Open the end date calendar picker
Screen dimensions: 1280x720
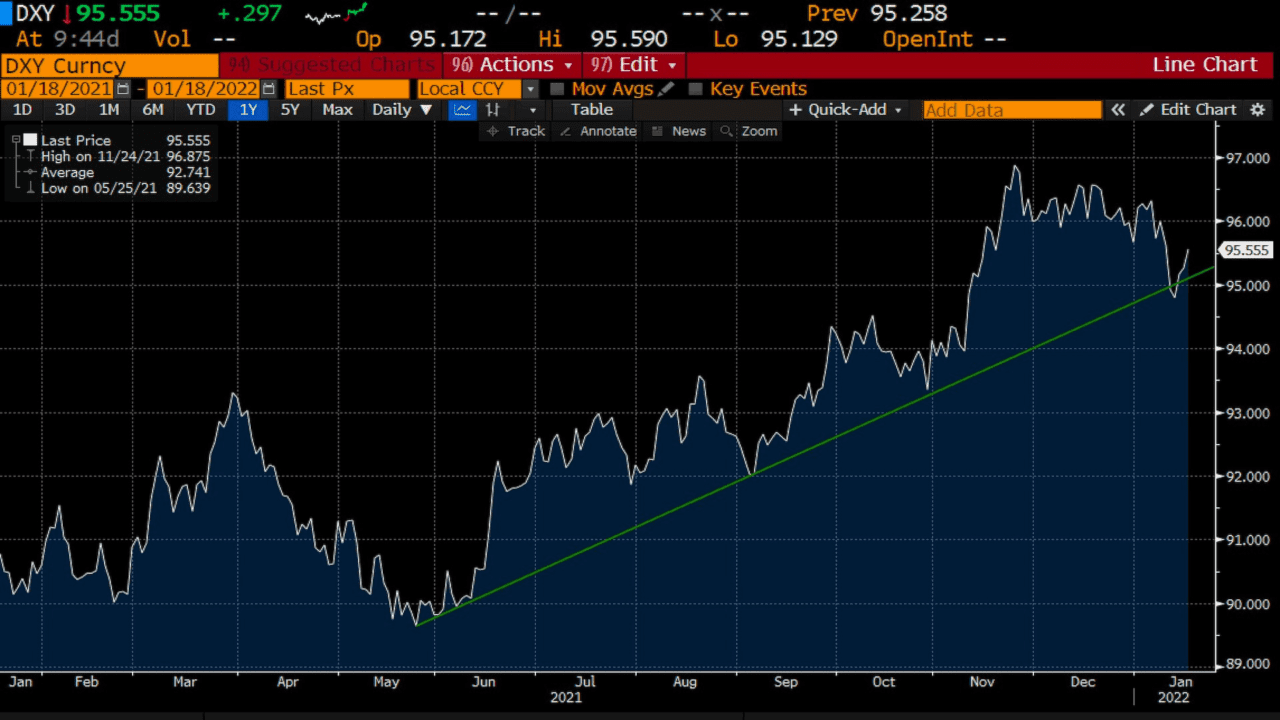[267, 89]
